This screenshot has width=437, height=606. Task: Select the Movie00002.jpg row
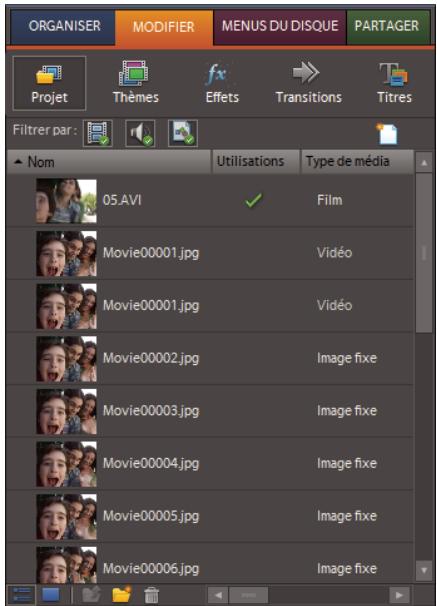(210, 358)
